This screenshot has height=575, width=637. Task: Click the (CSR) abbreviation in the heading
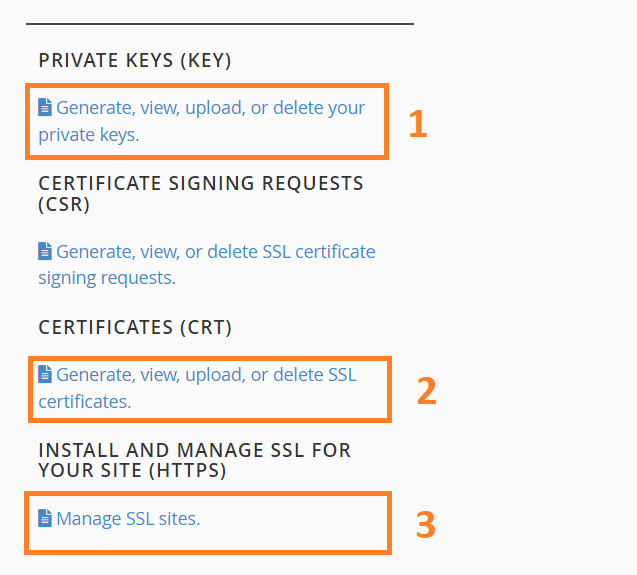point(64,204)
